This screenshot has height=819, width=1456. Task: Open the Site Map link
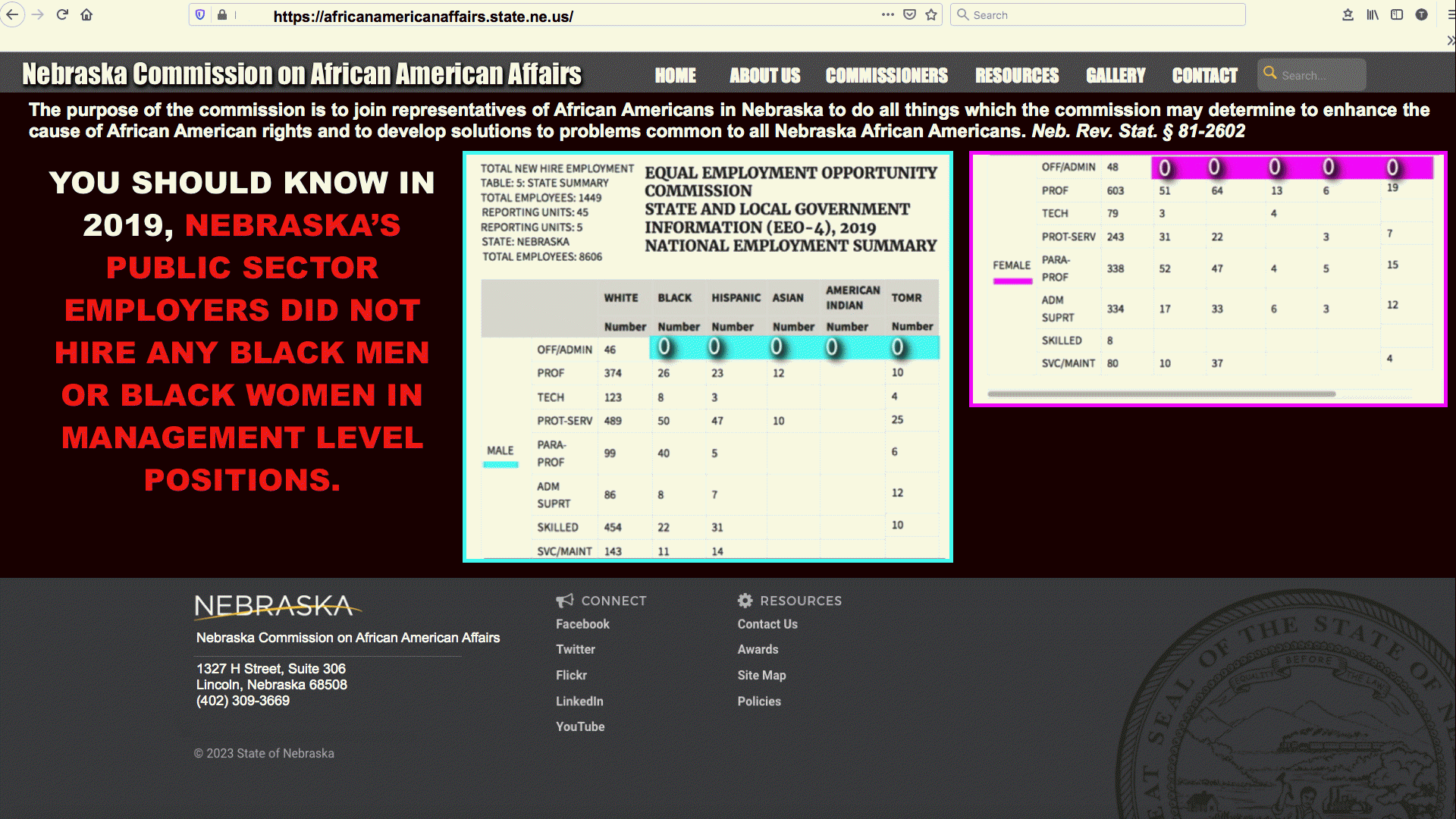click(761, 675)
